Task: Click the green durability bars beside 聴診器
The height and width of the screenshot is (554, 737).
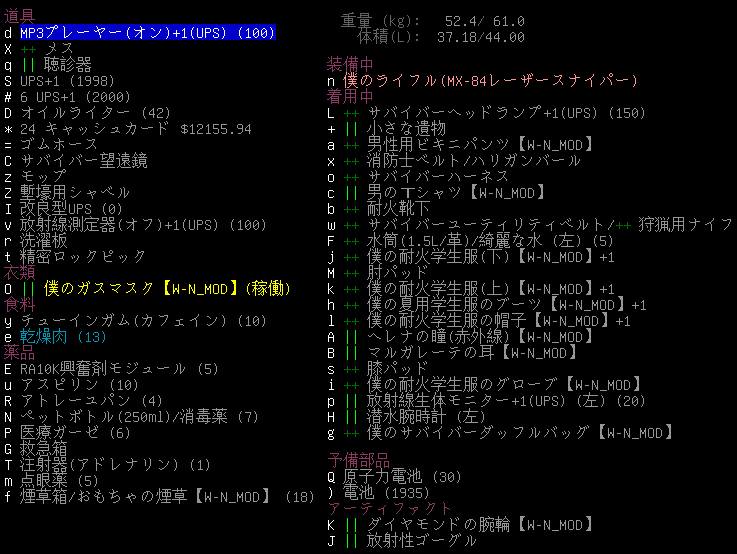Action: click(x=28, y=65)
